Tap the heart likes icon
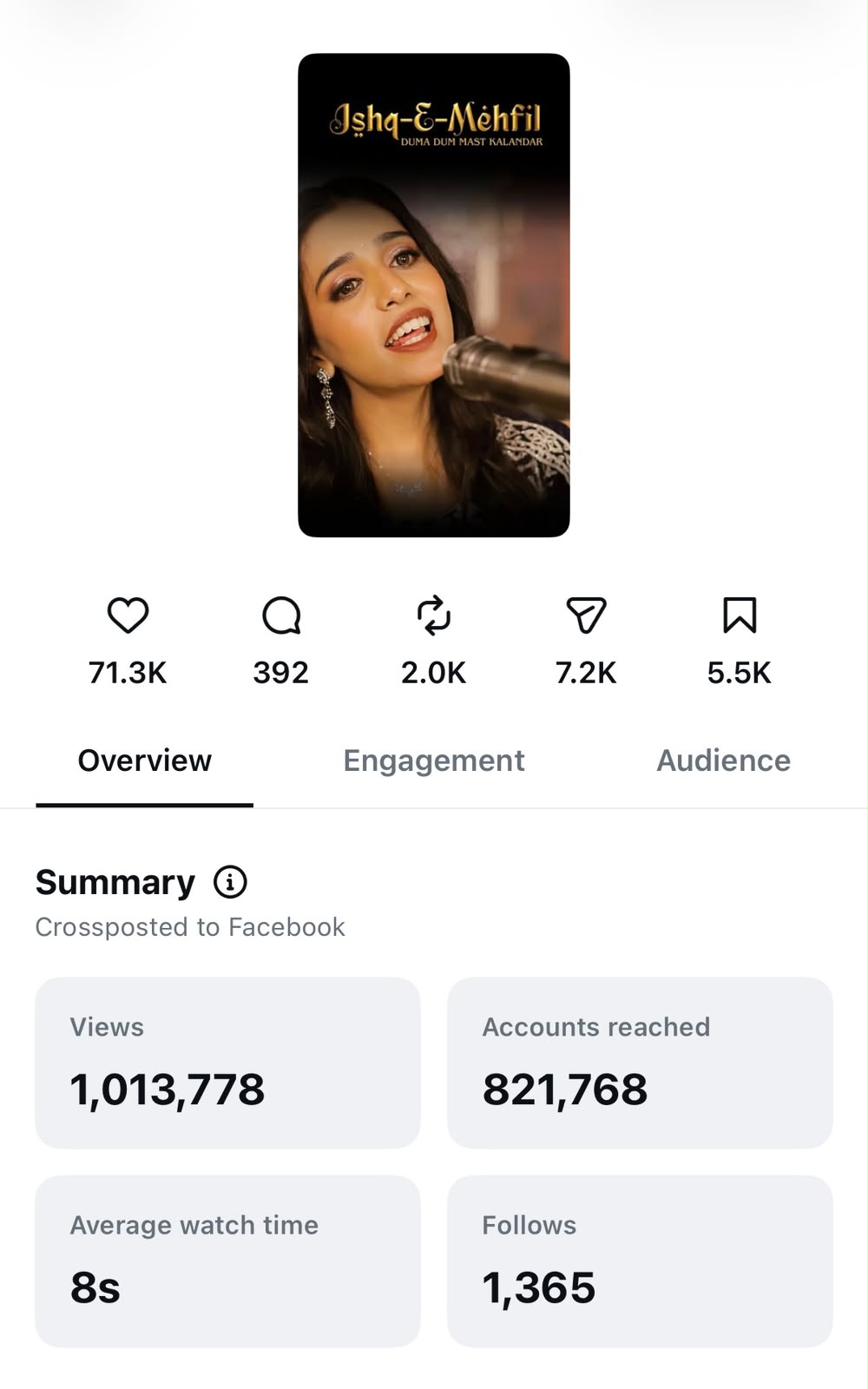This screenshot has width=868, height=1389. pos(128,615)
